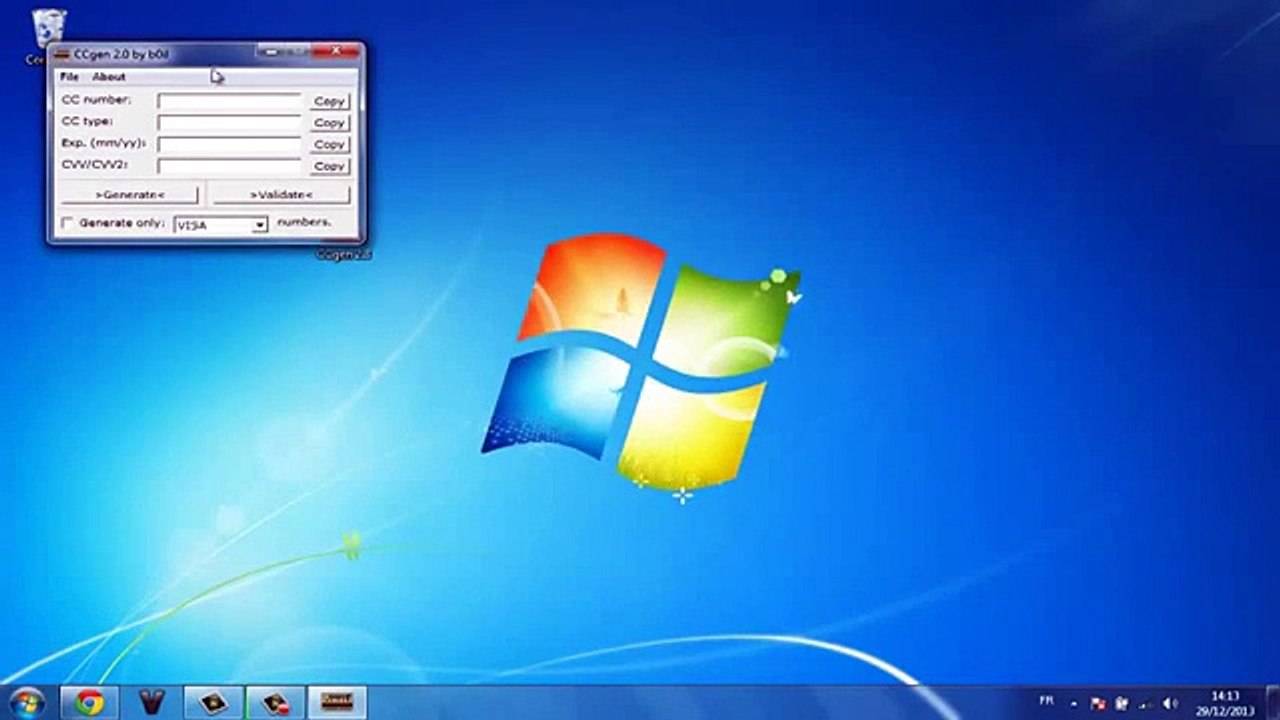Click the CCgen title bar icon

pos(62,53)
